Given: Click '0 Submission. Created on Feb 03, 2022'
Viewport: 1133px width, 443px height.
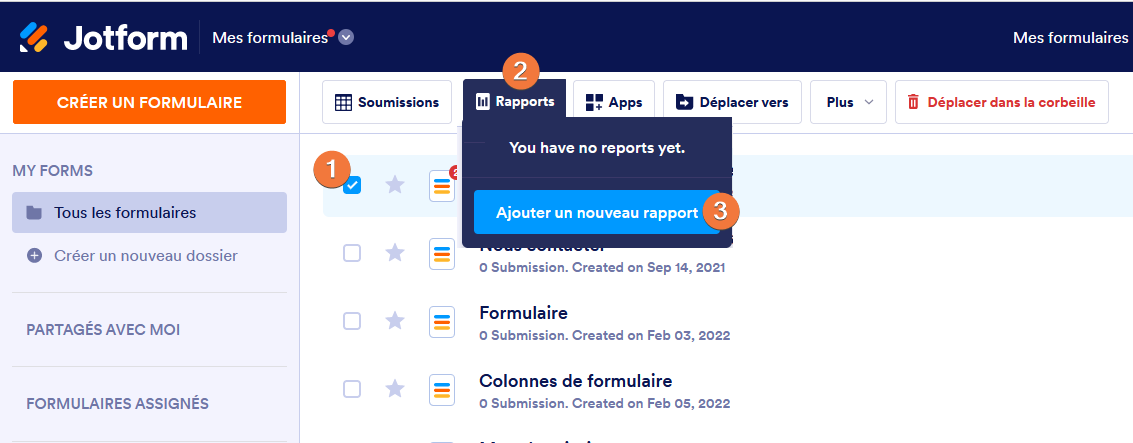Looking at the screenshot, I should click(605, 335).
